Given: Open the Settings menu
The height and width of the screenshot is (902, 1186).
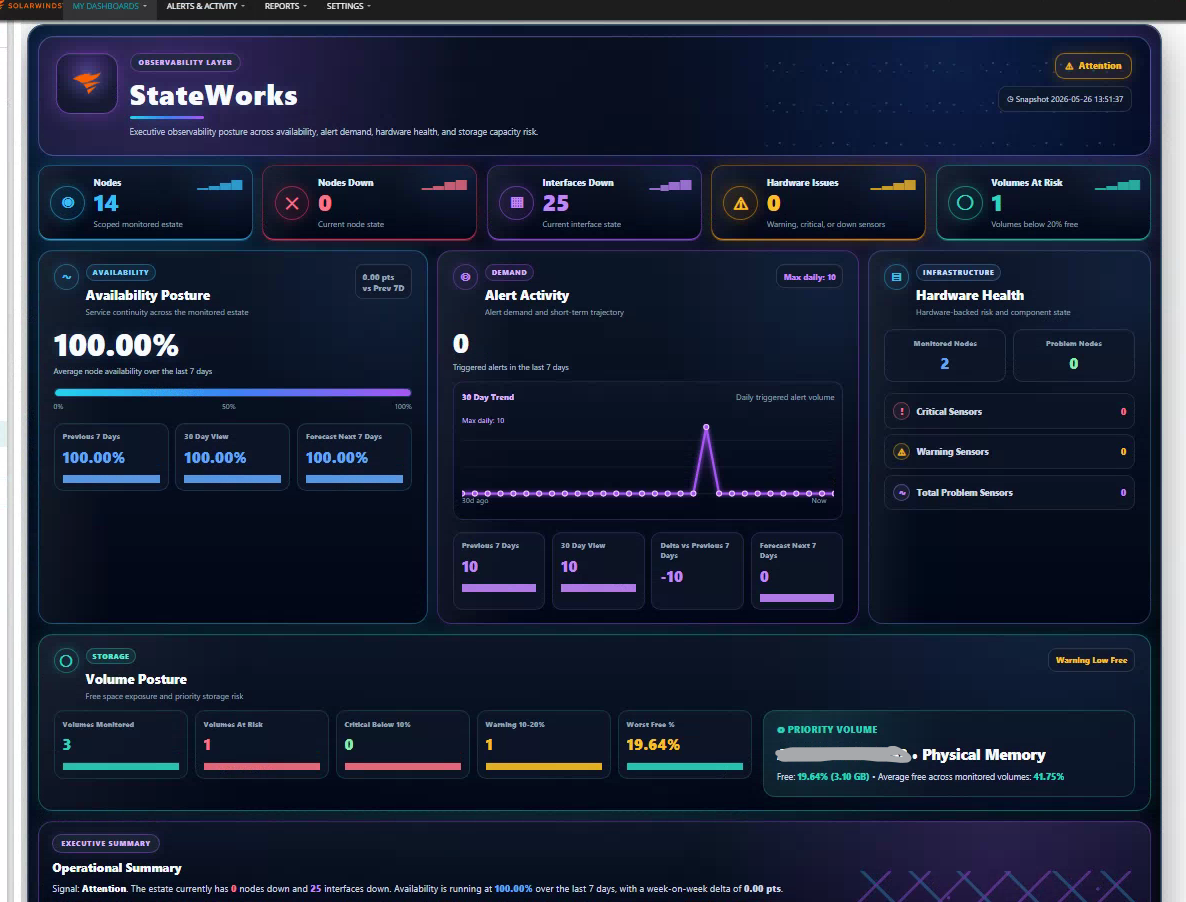Looking at the screenshot, I should [349, 6].
